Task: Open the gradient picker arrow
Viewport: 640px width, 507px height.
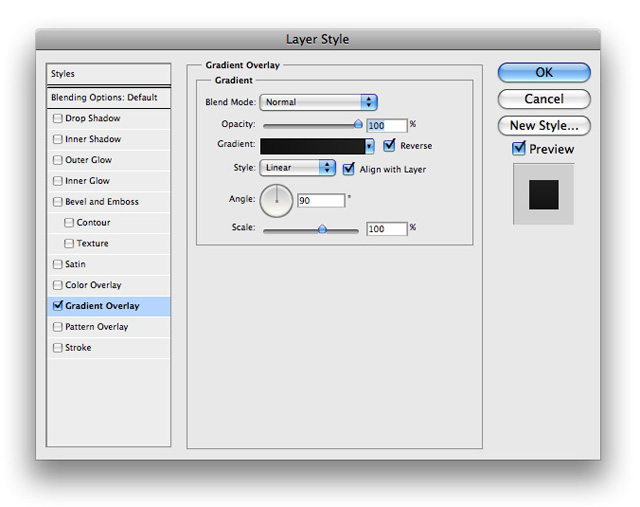Action: click(x=369, y=146)
